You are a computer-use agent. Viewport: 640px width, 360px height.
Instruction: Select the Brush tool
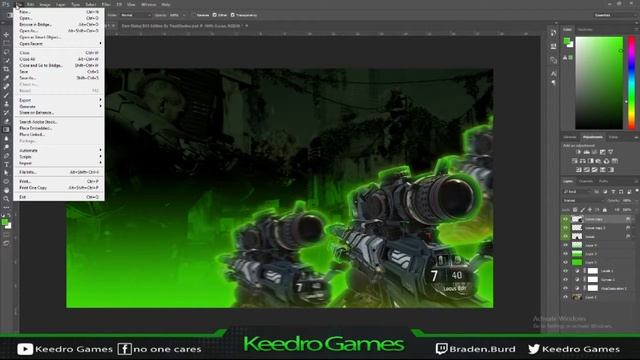pos(6,95)
